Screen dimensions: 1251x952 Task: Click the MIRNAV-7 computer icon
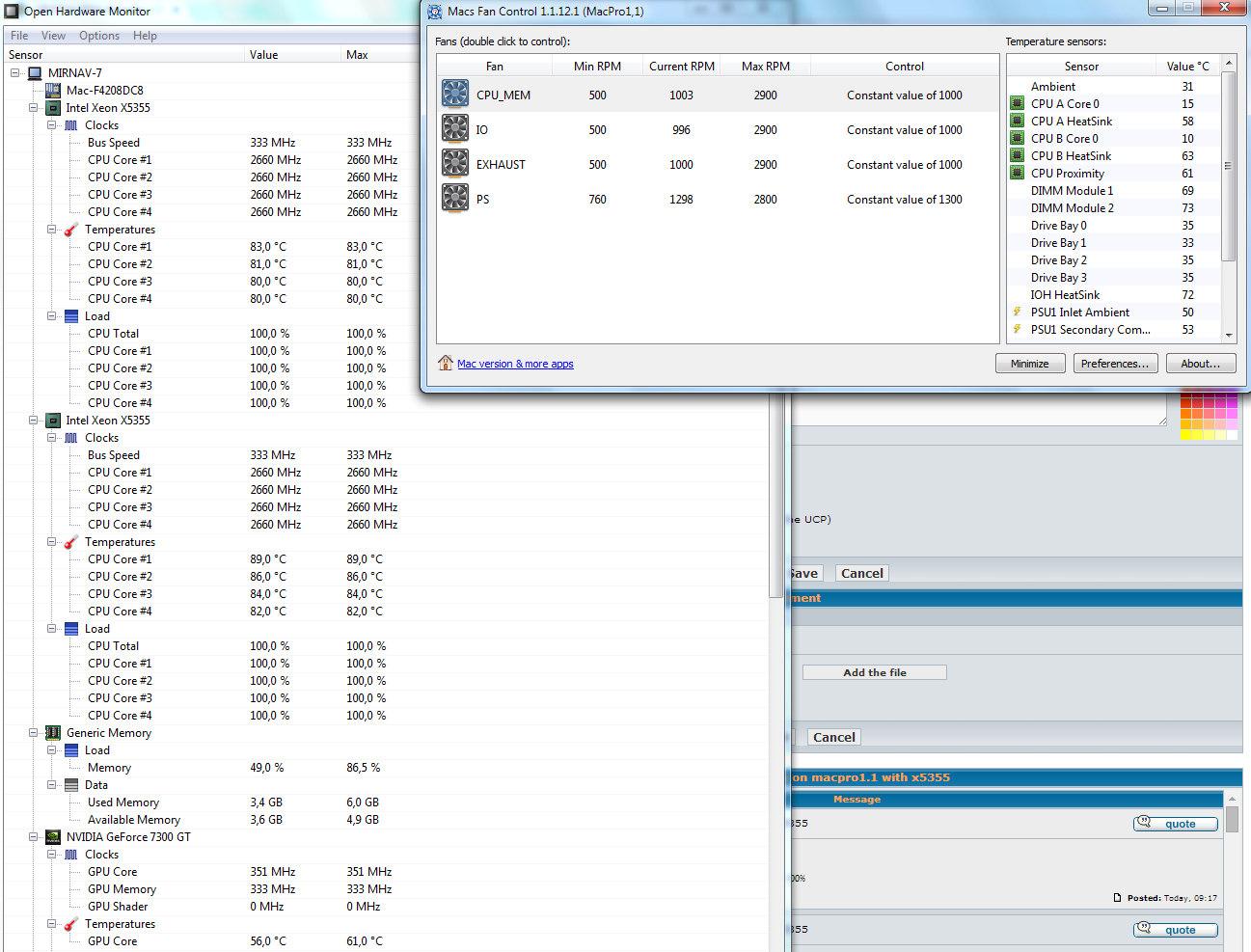point(35,73)
